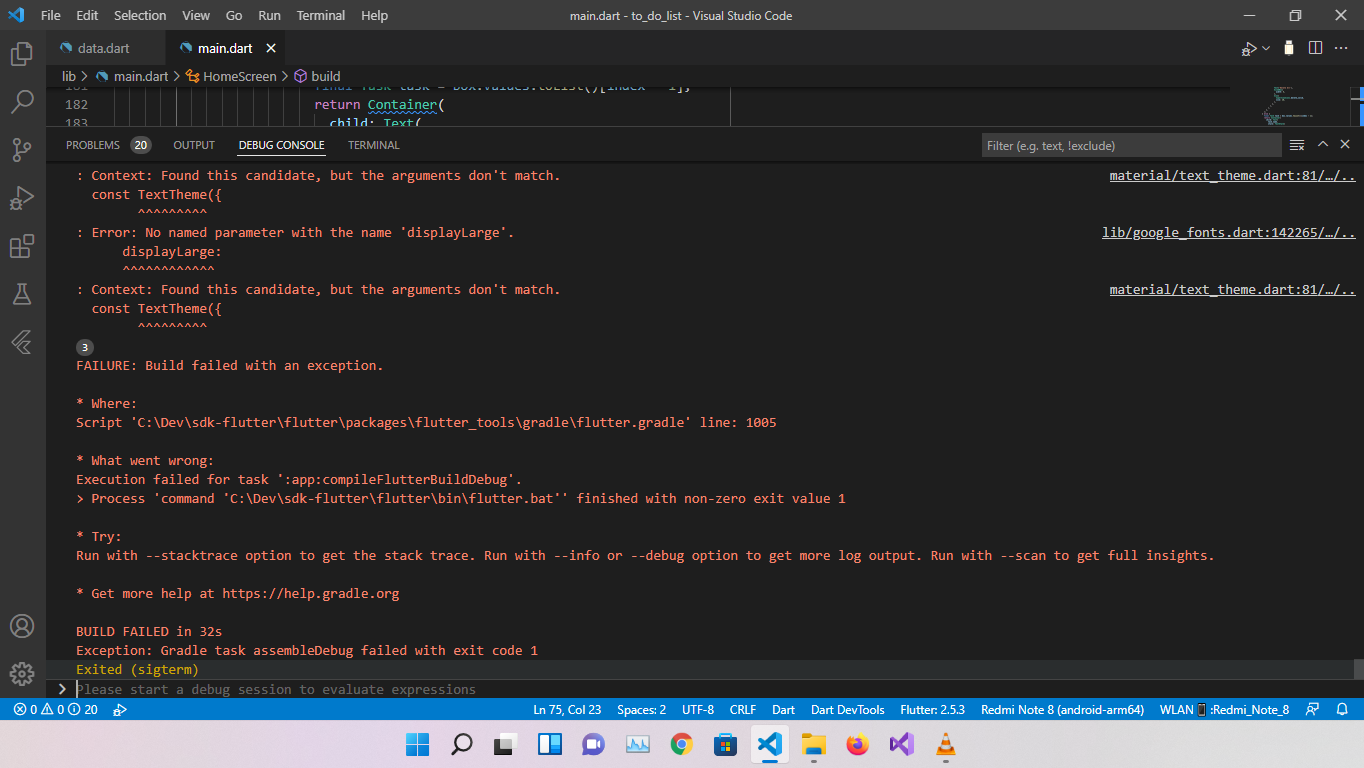This screenshot has width=1364, height=768.
Task: Click the build breadcrumb segment
Action: tap(317, 76)
